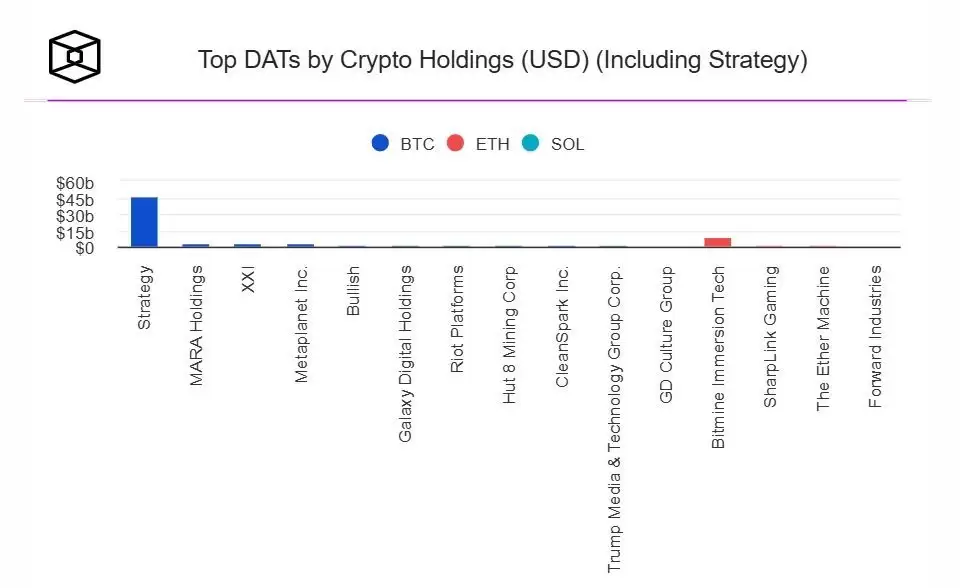This screenshot has width=960, height=588.
Task: Toggle the ETH legend red dot
Action: pyautogui.click(x=456, y=143)
